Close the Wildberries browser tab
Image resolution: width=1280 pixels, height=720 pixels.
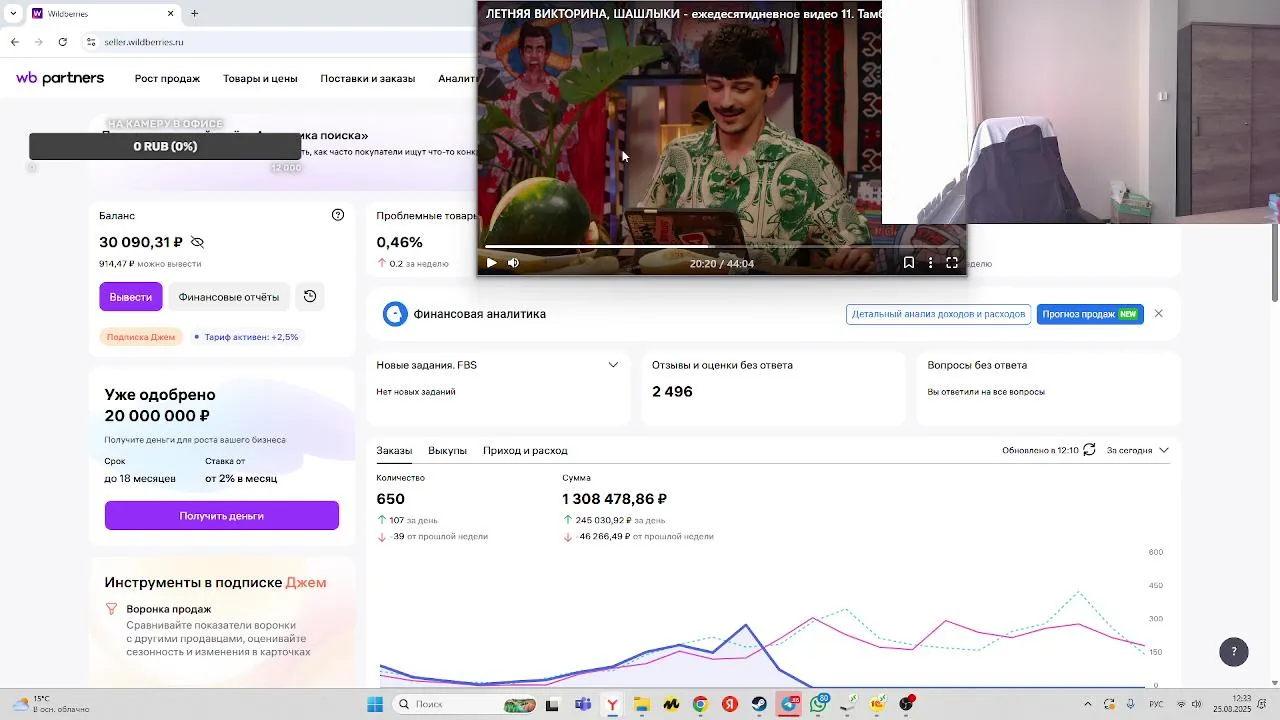point(170,14)
